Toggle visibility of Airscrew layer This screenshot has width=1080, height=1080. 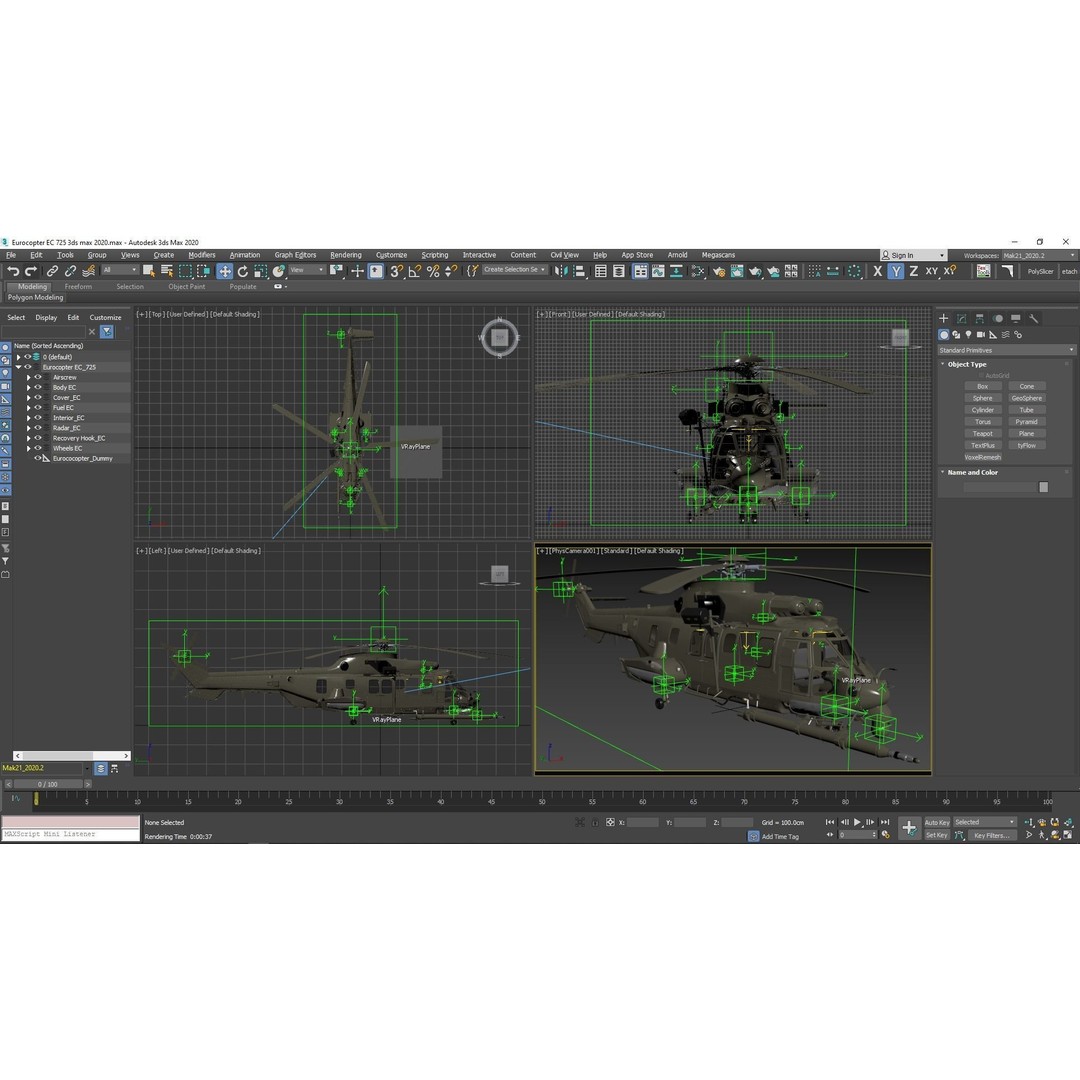(38, 377)
